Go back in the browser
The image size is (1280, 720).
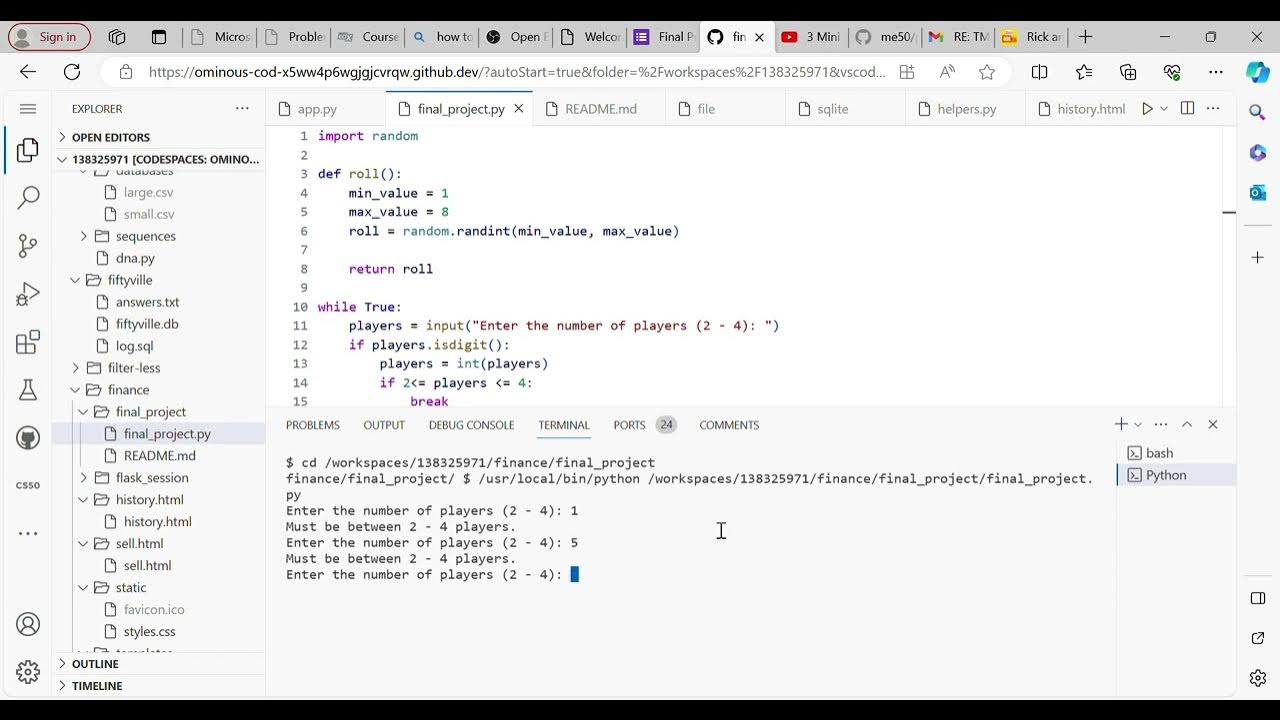(28, 72)
